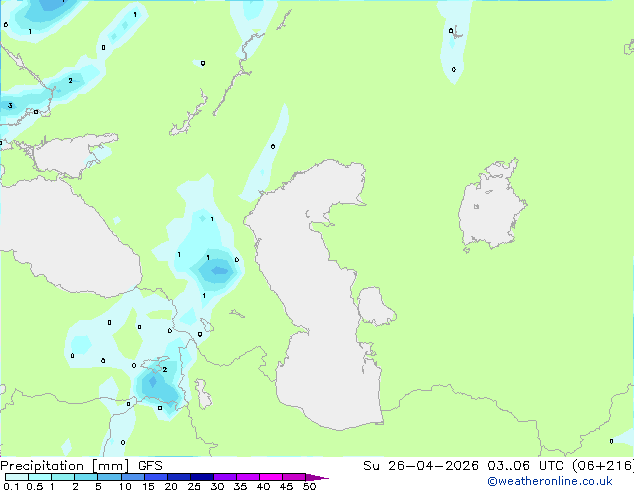The width and height of the screenshot is (634, 490).
Task: Click the legend tick label '0.5'
Action: point(35,486)
